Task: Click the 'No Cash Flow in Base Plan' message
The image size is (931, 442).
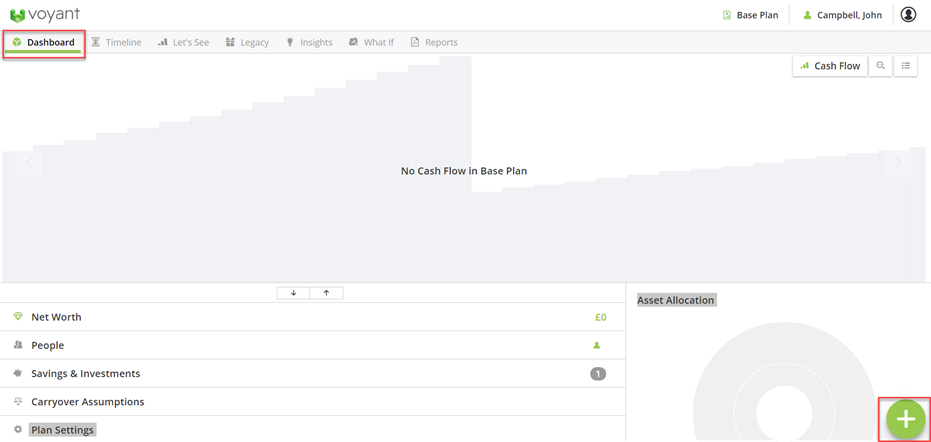Action: click(464, 171)
